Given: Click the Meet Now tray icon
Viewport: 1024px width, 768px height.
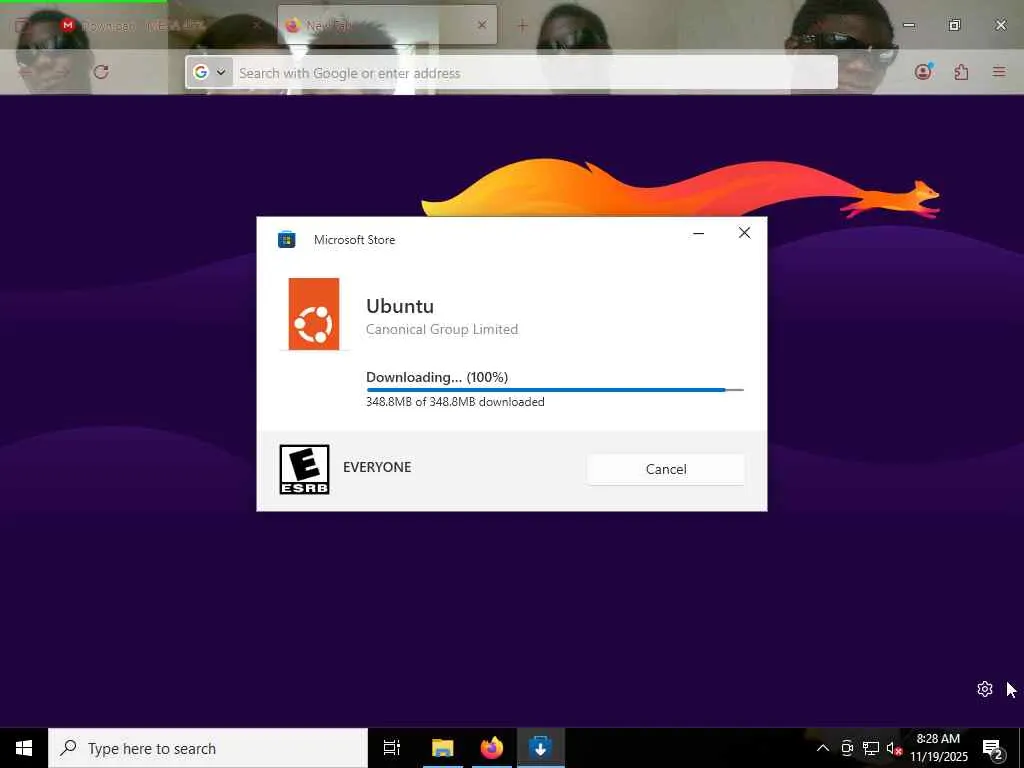Looking at the screenshot, I should [847, 748].
